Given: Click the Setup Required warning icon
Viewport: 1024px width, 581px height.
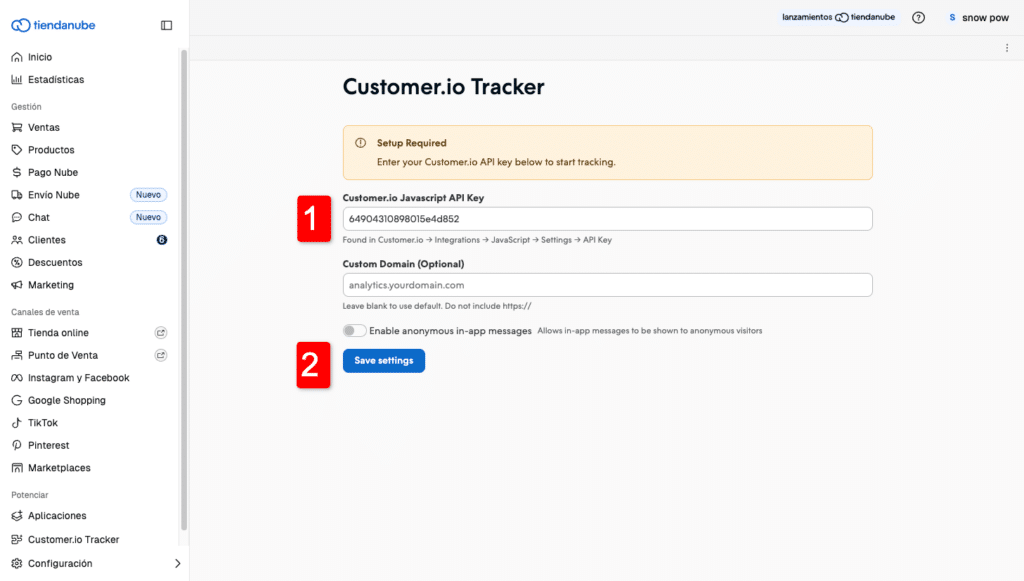Looking at the screenshot, I should (360, 143).
